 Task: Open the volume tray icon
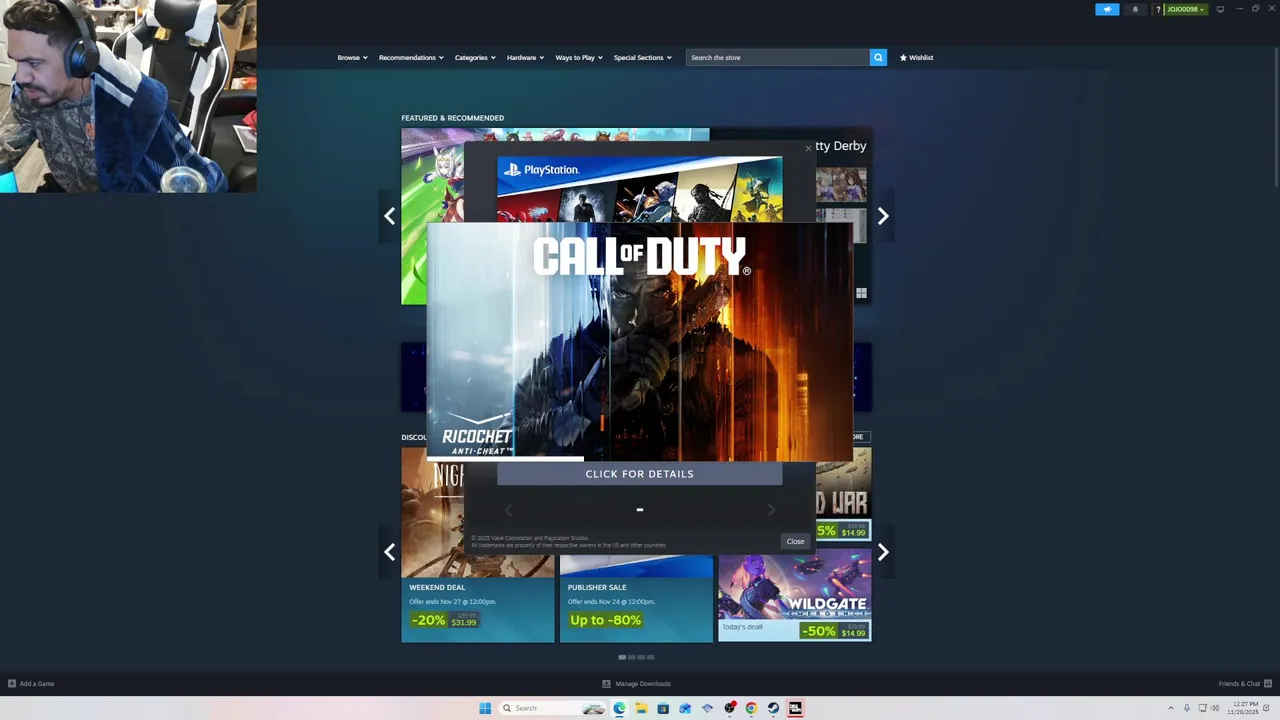tap(1217, 708)
